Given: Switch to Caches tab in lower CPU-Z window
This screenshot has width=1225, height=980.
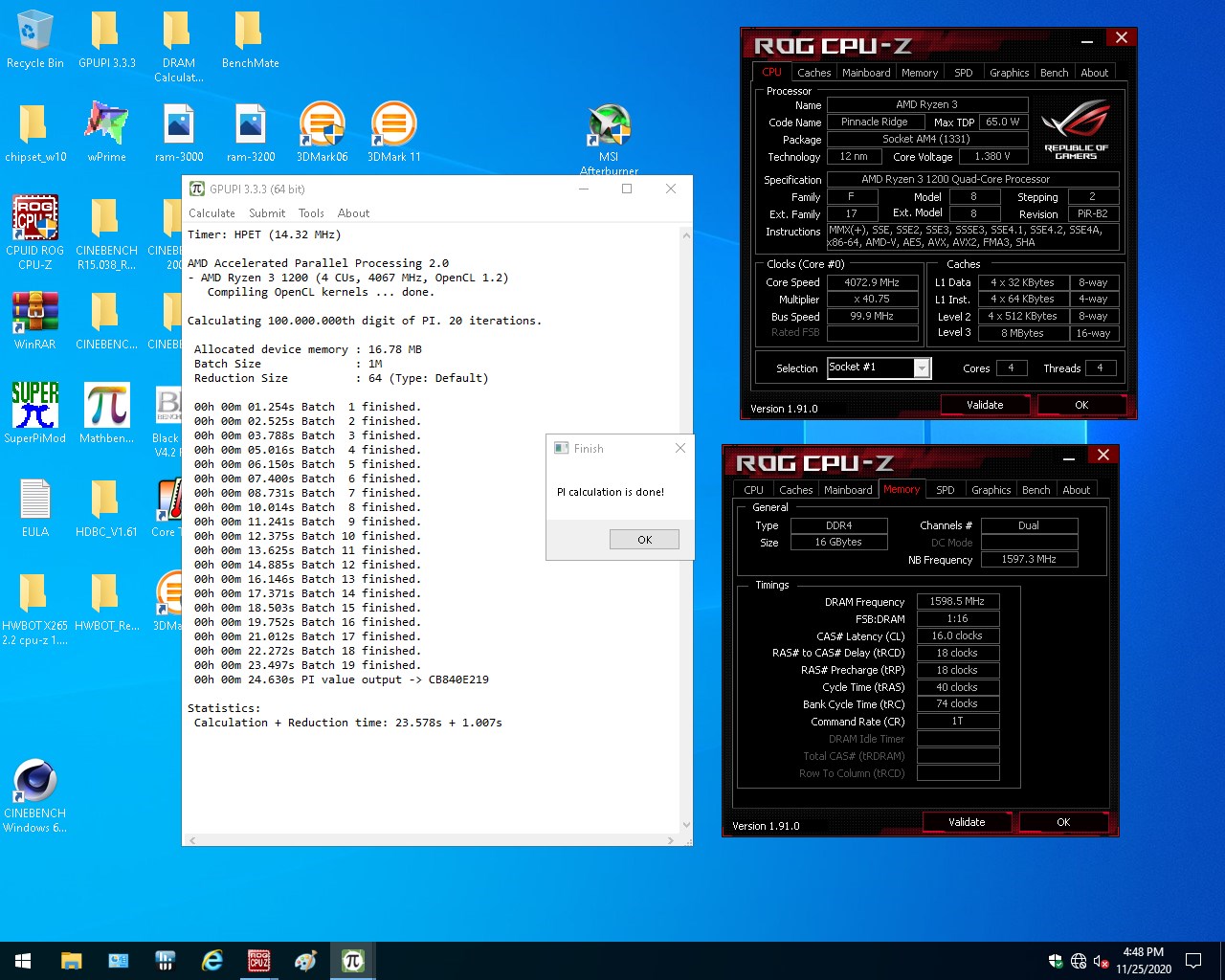Looking at the screenshot, I should 795,490.
